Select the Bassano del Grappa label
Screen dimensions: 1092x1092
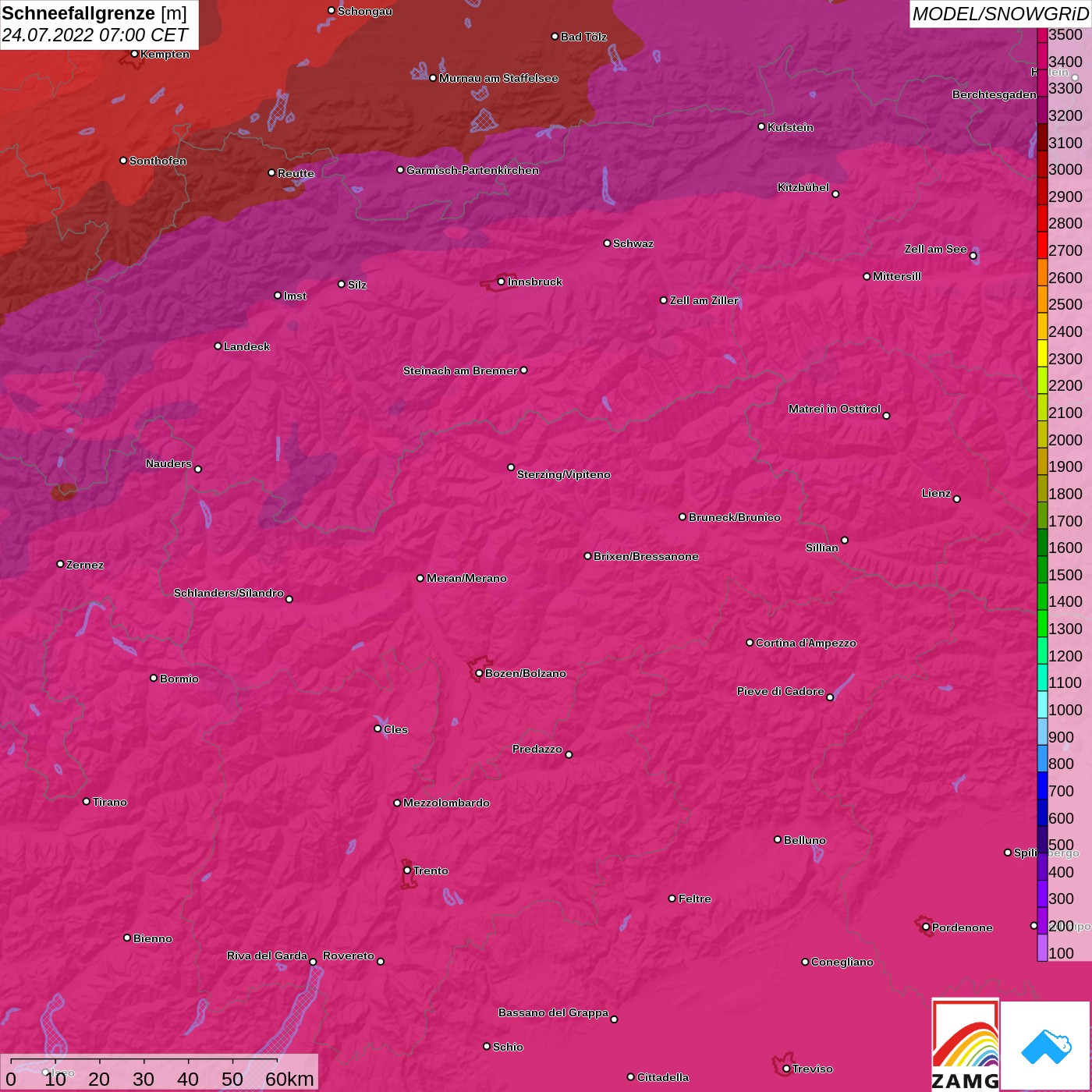click(x=553, y=1012)
